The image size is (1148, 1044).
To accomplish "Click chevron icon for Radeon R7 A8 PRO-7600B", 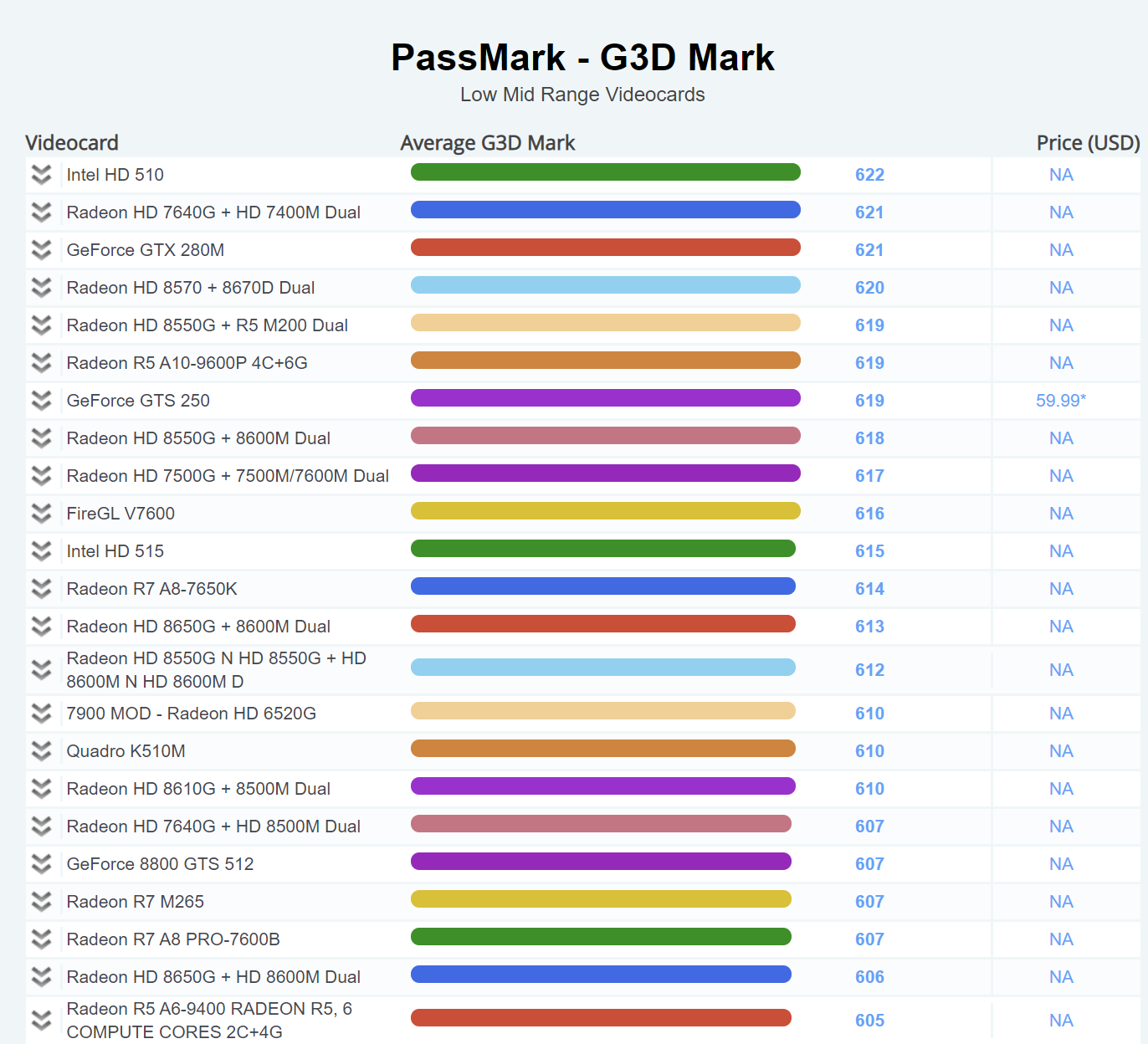I will coord(41,939).
